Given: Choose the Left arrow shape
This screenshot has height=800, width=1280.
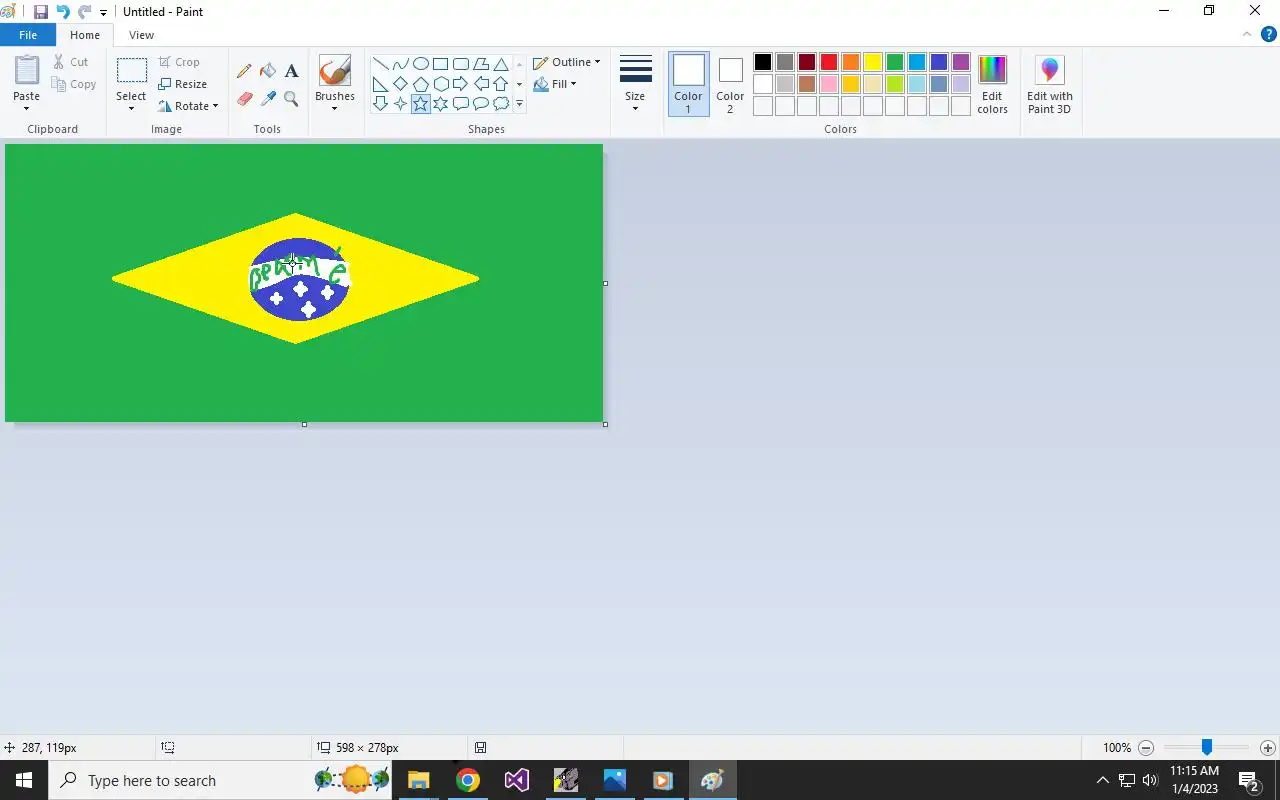Looking at the screenshot, I should 481,84.
